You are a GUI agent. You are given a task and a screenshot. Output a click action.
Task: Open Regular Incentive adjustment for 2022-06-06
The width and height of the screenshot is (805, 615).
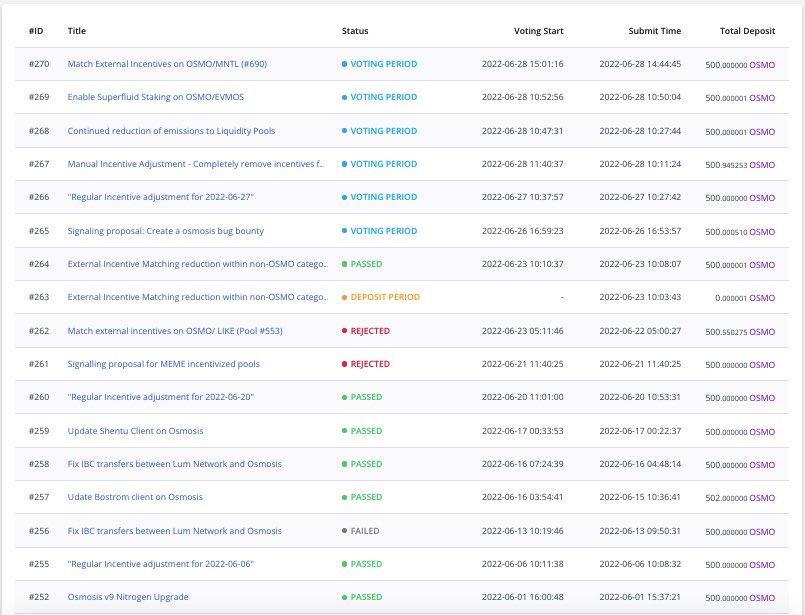pos(160,564)
